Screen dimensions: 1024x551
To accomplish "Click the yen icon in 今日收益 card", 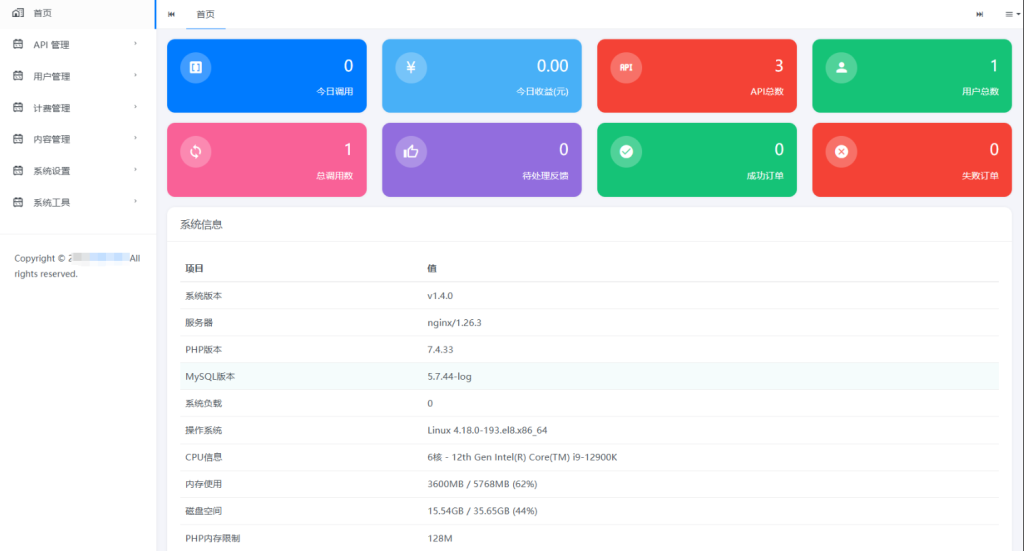I will coord(411,67).
